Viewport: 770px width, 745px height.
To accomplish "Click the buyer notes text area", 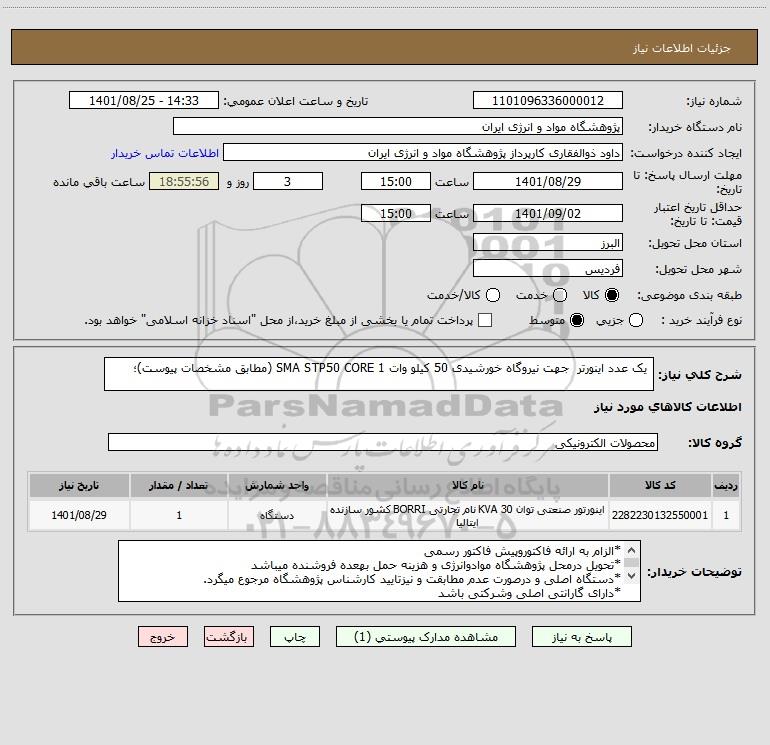I will coord(379,571).
